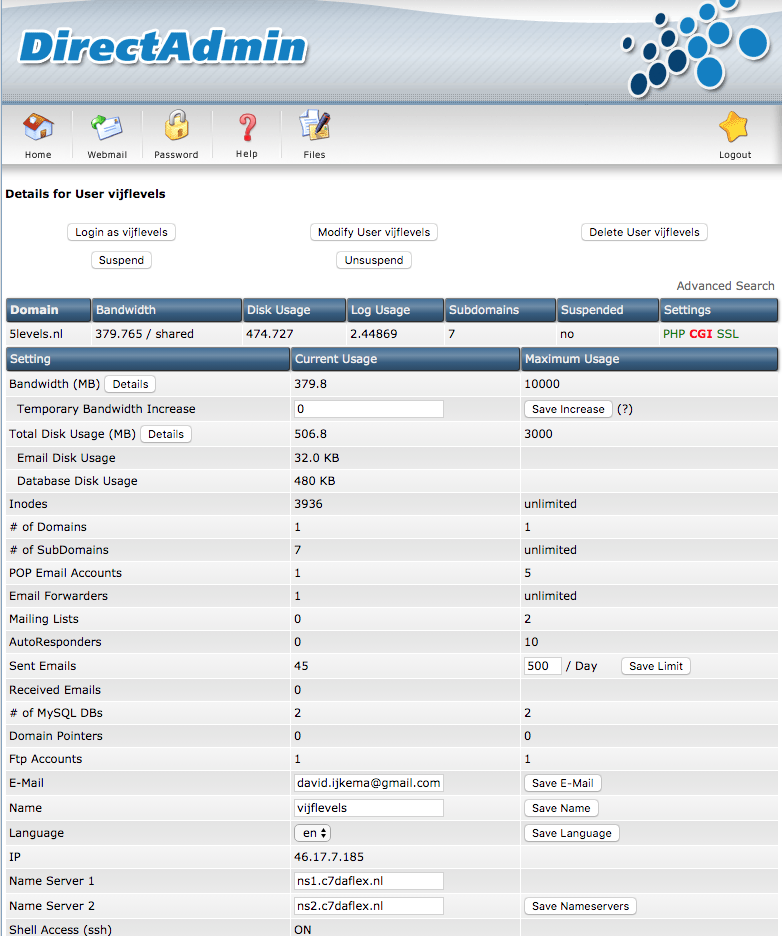Open the Files icon in toolbar
This screenshot has width=782, height=936.
tap(314, 128)
